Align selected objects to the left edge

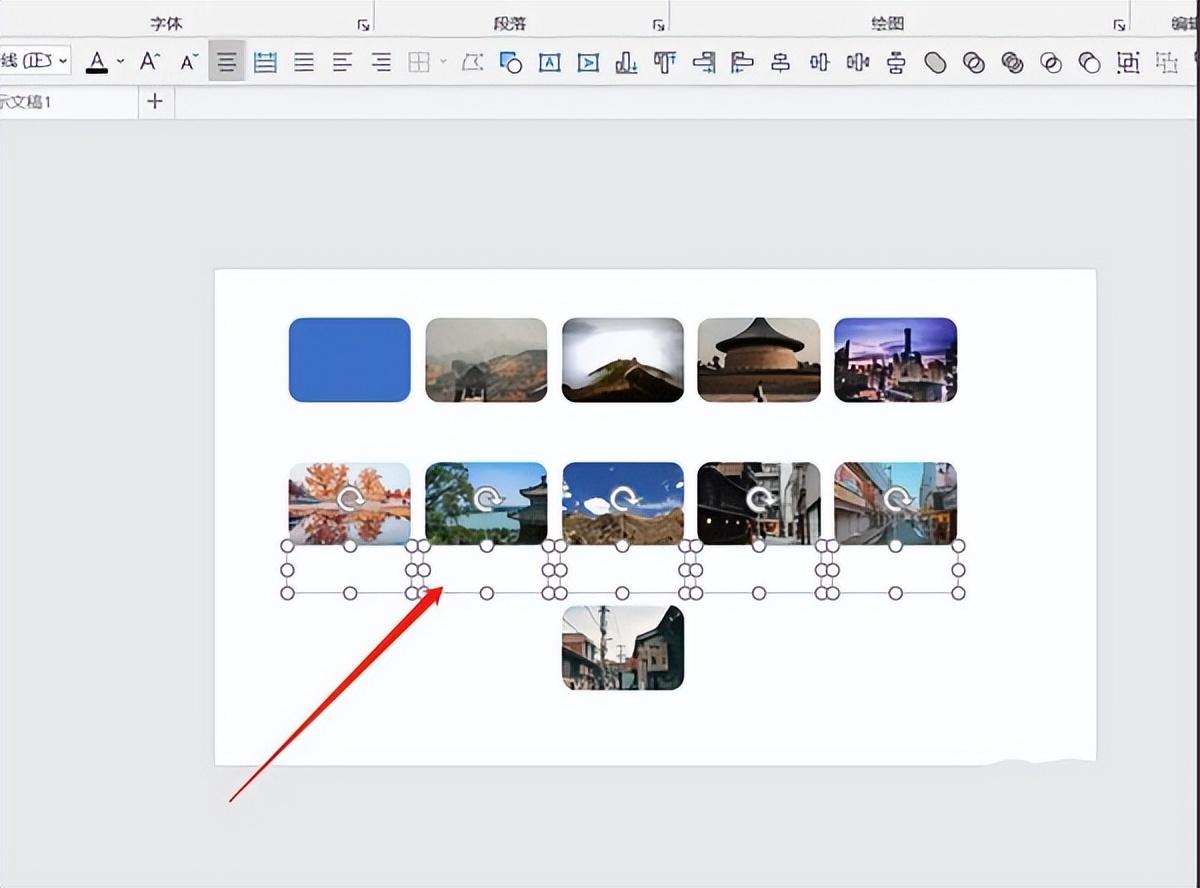point(742,63)
